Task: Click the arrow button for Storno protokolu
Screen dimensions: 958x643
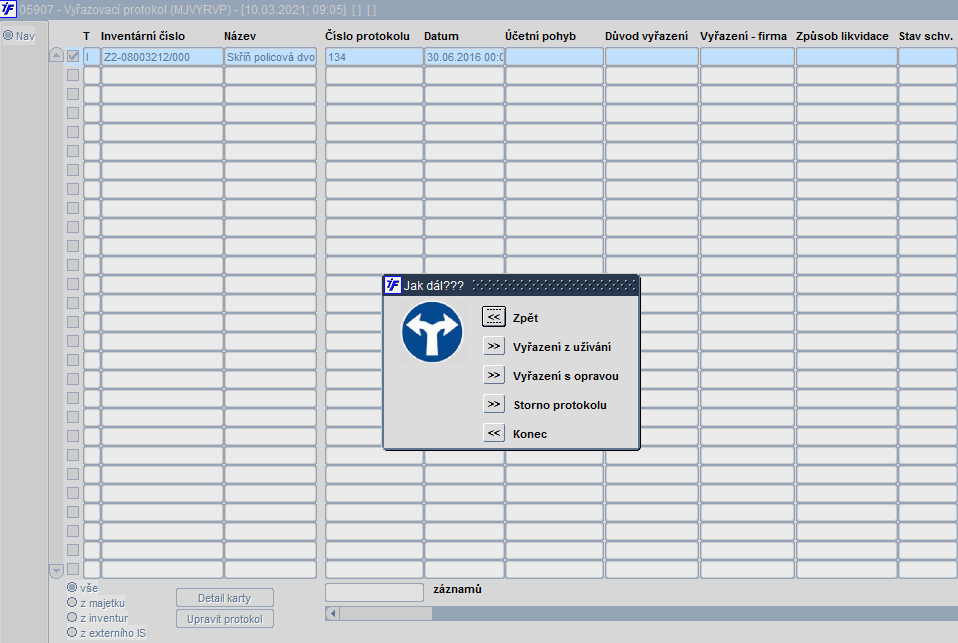Action: [x=493, y=404]
